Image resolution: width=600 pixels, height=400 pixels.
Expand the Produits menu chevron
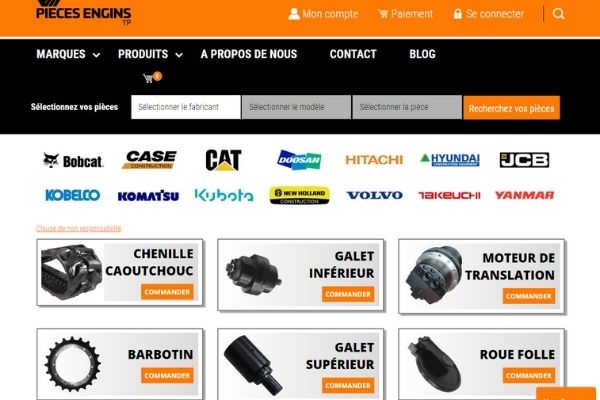179,55
